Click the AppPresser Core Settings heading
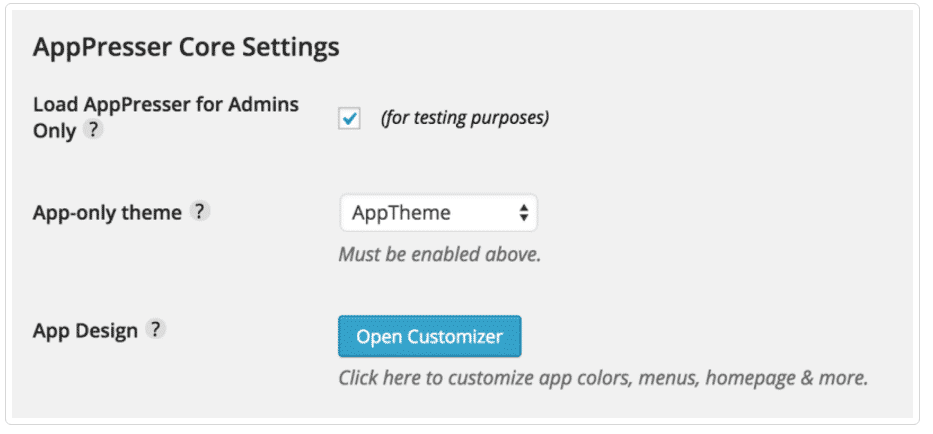The height and width of the screenshot is (434, 933). [186, 47]
